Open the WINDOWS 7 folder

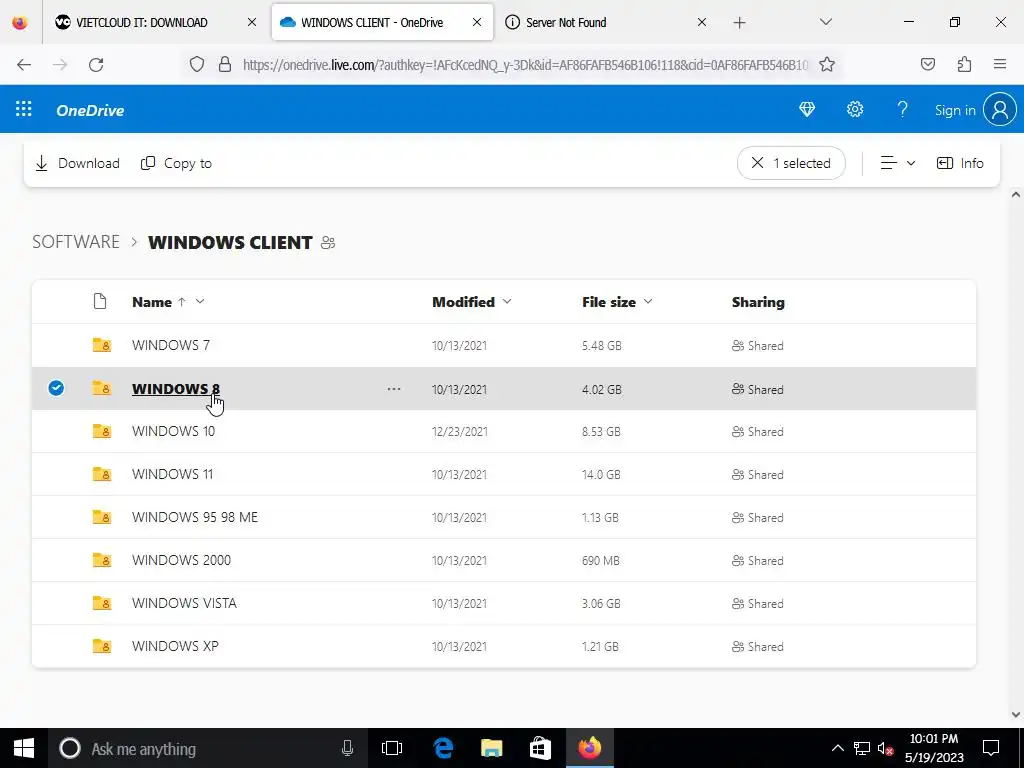point(170,345)
